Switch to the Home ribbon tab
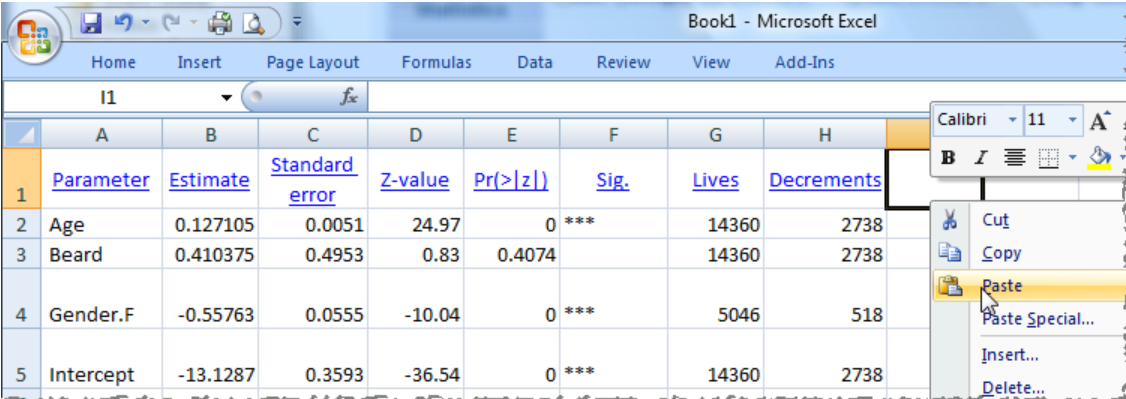This screenshot has width=1126, height=399. click(x=113, y=62)
